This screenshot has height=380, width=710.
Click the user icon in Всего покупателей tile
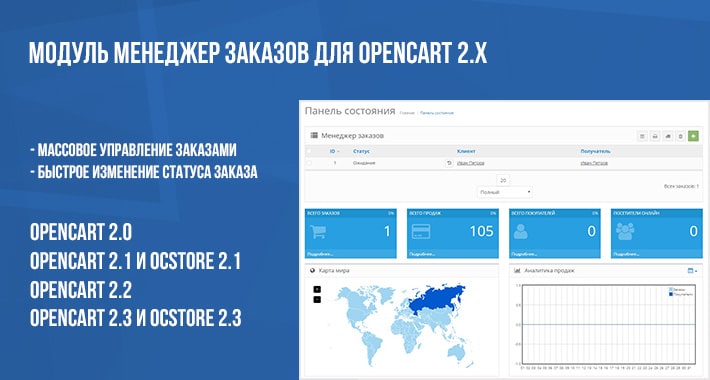click(x=521, y=232)
